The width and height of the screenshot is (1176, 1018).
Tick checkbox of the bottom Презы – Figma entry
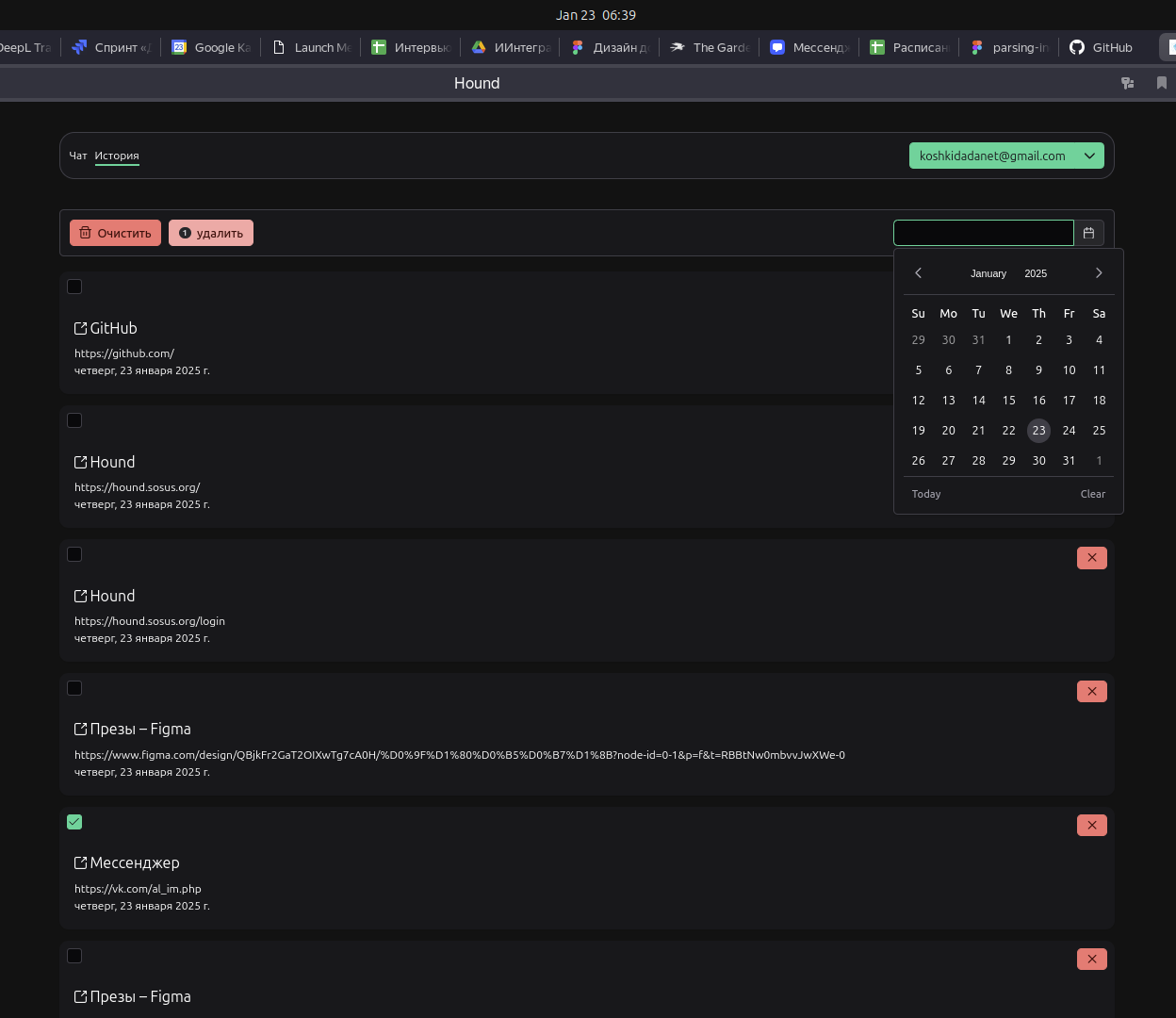click(74, 956)
